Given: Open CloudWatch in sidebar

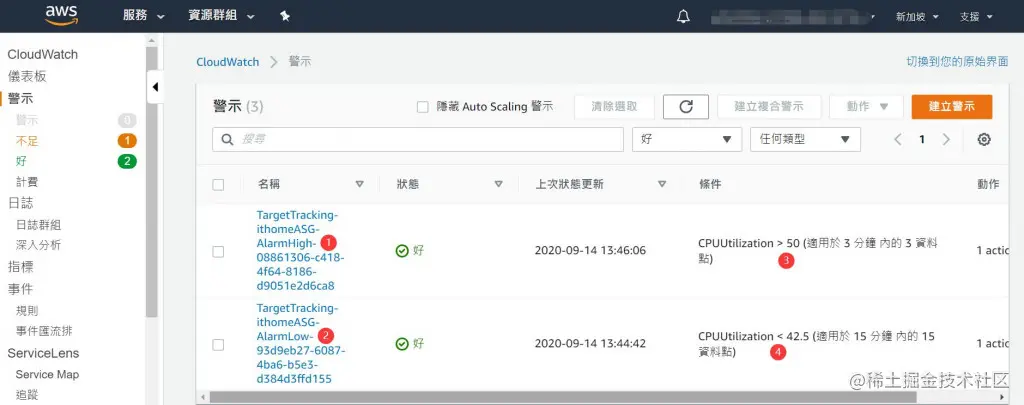Looking at the screenshot, I should click(42, 54).
